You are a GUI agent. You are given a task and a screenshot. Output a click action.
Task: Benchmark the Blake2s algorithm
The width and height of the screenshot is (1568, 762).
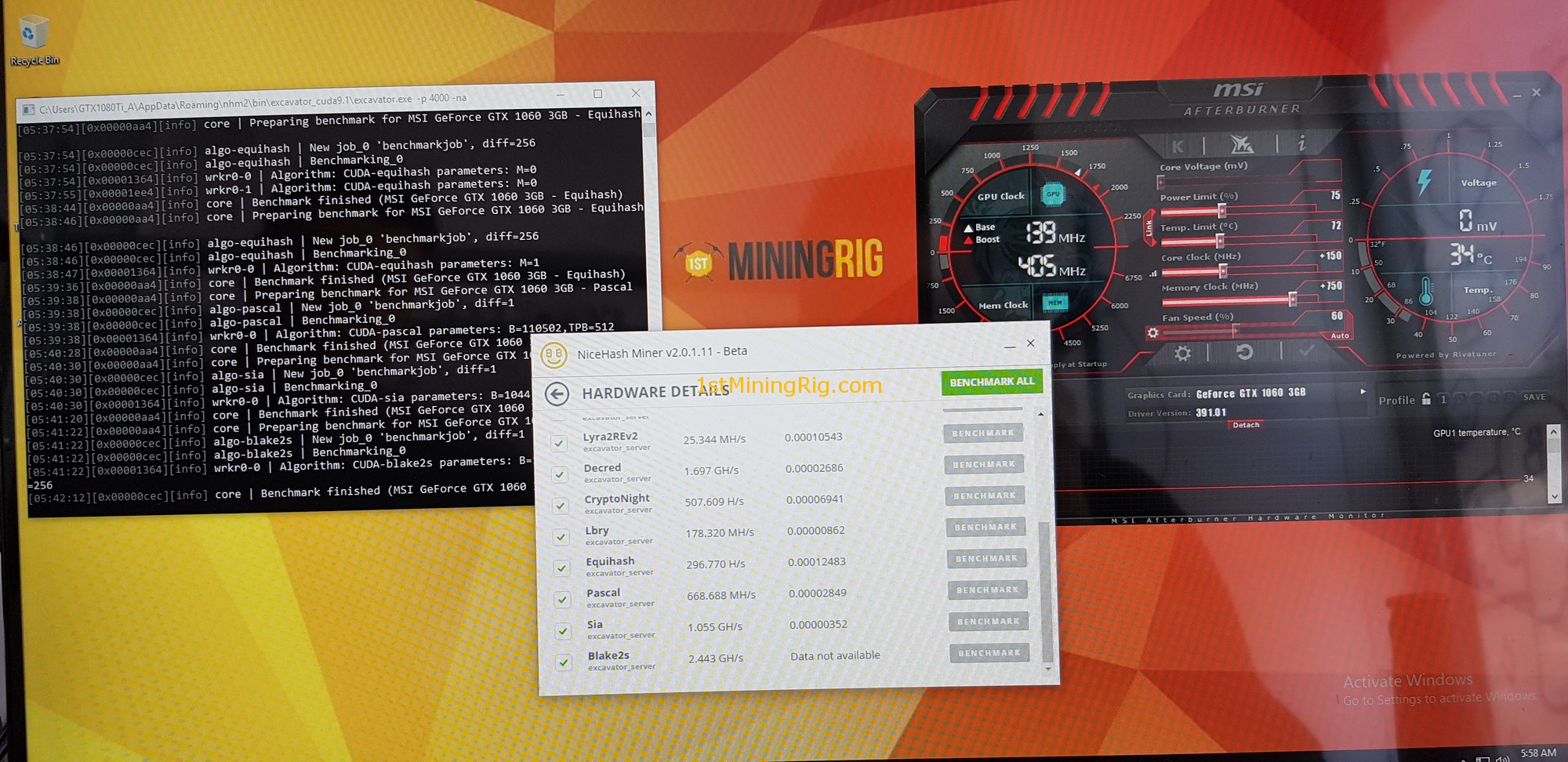click(x=989, y=653)
